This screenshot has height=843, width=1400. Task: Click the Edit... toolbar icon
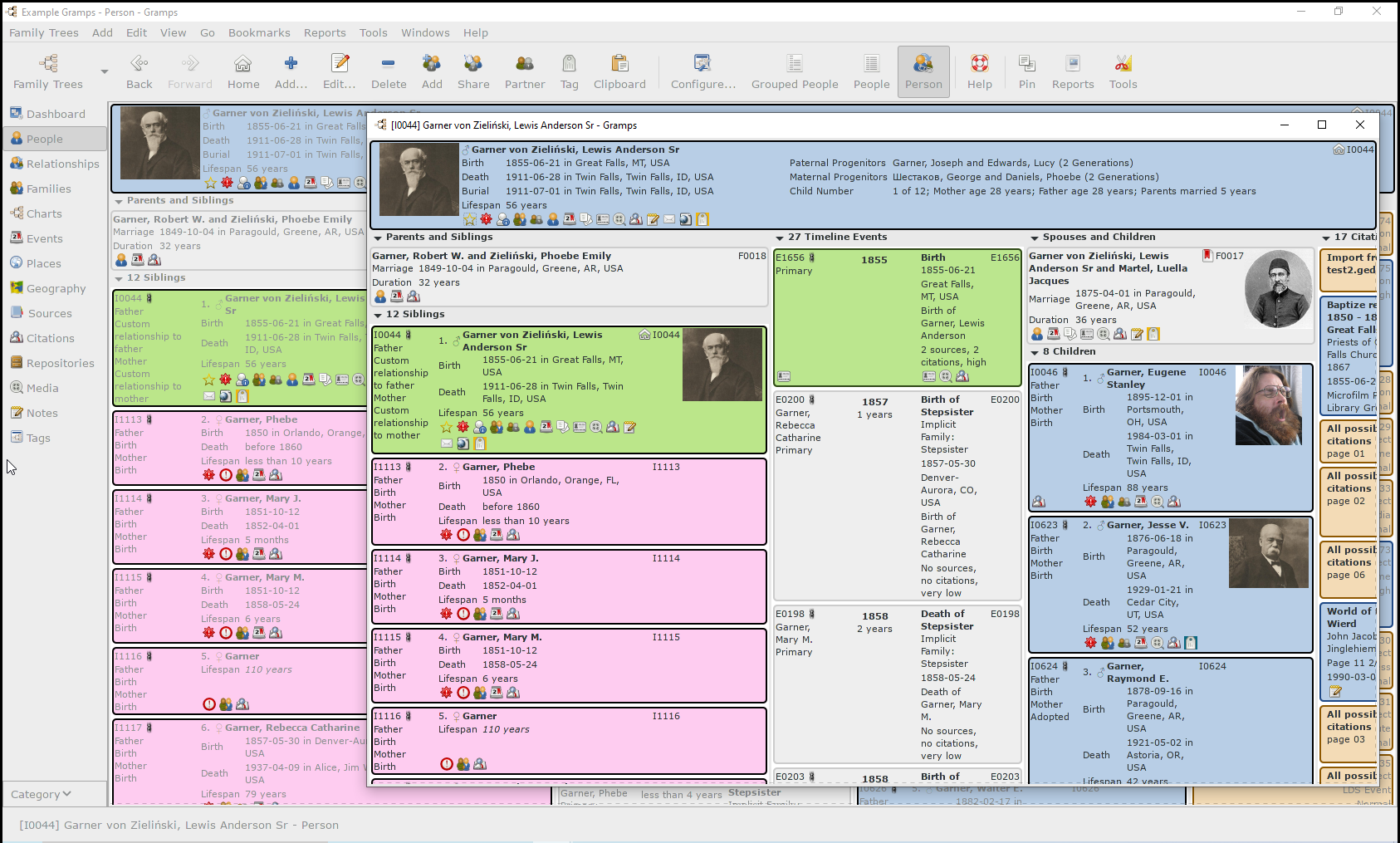pyautogui.click(x=339, y=72)
